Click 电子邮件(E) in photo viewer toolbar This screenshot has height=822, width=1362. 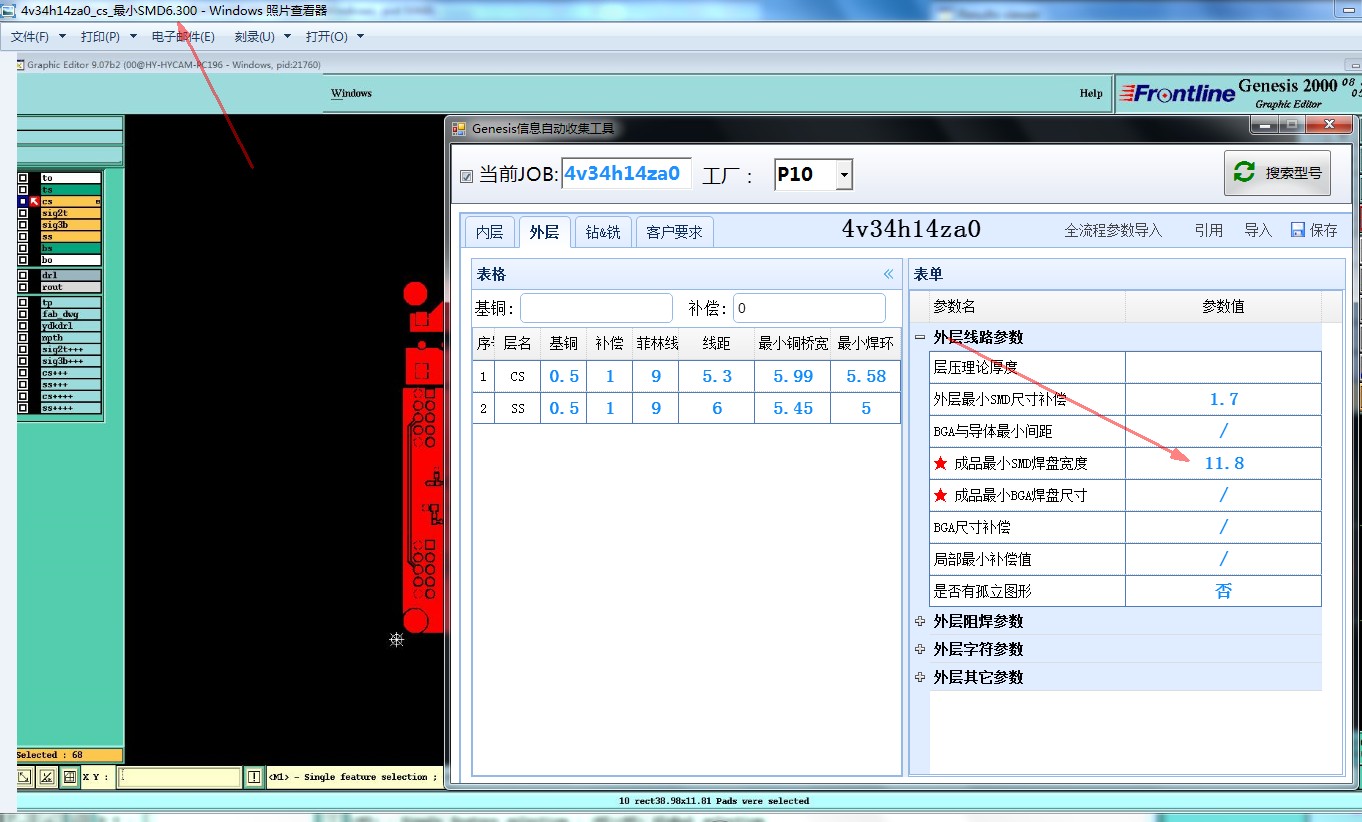tap(183, 37)
